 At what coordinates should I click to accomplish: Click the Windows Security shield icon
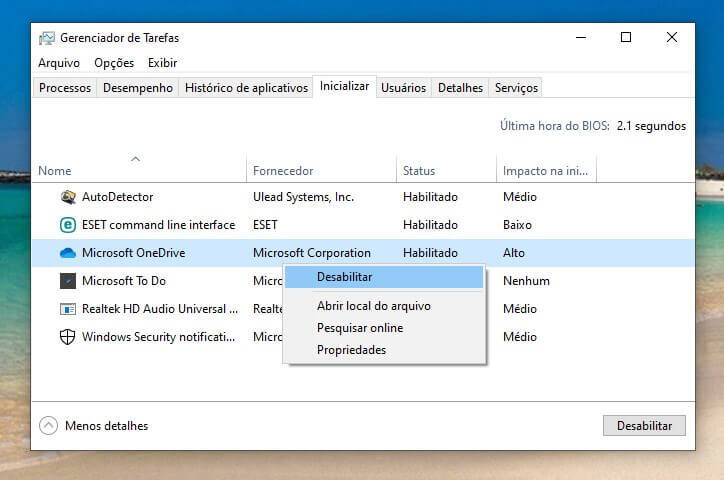coord(68,337)
